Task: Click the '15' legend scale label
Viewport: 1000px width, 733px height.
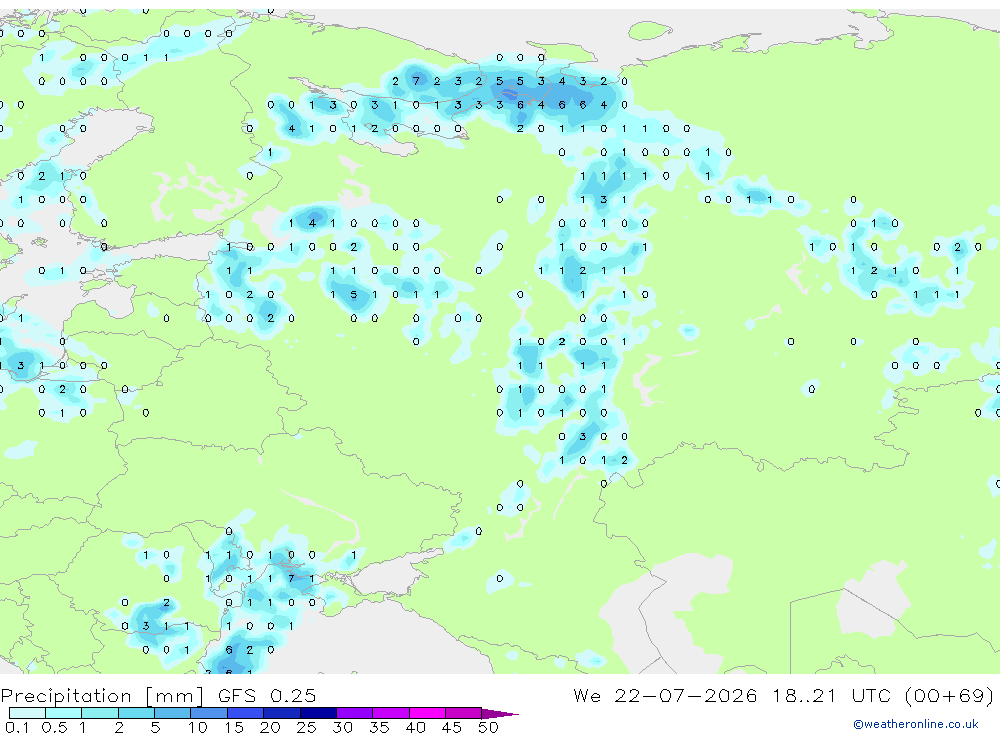Action: tap(234, 727)
